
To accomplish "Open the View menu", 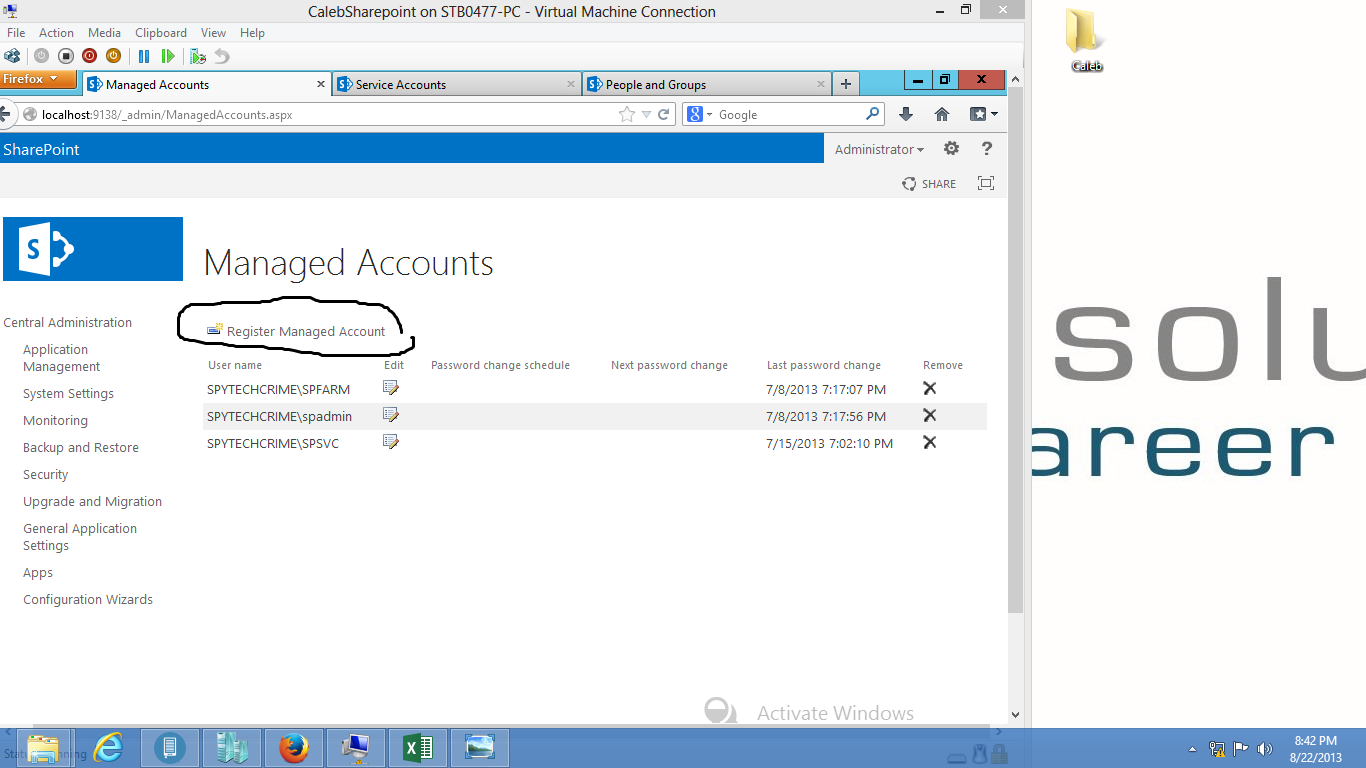I will [213, 33].
